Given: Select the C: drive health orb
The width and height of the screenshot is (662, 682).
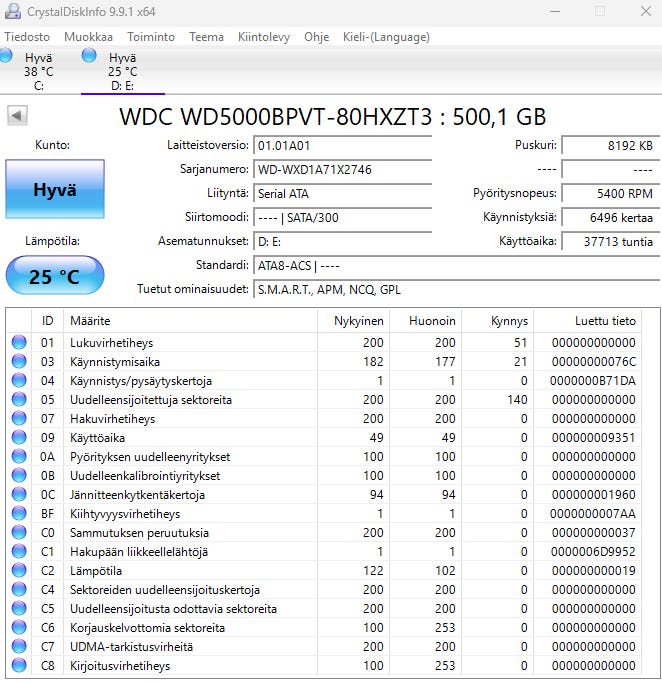Looking at the screenshot, I should (x=6, y=56).
